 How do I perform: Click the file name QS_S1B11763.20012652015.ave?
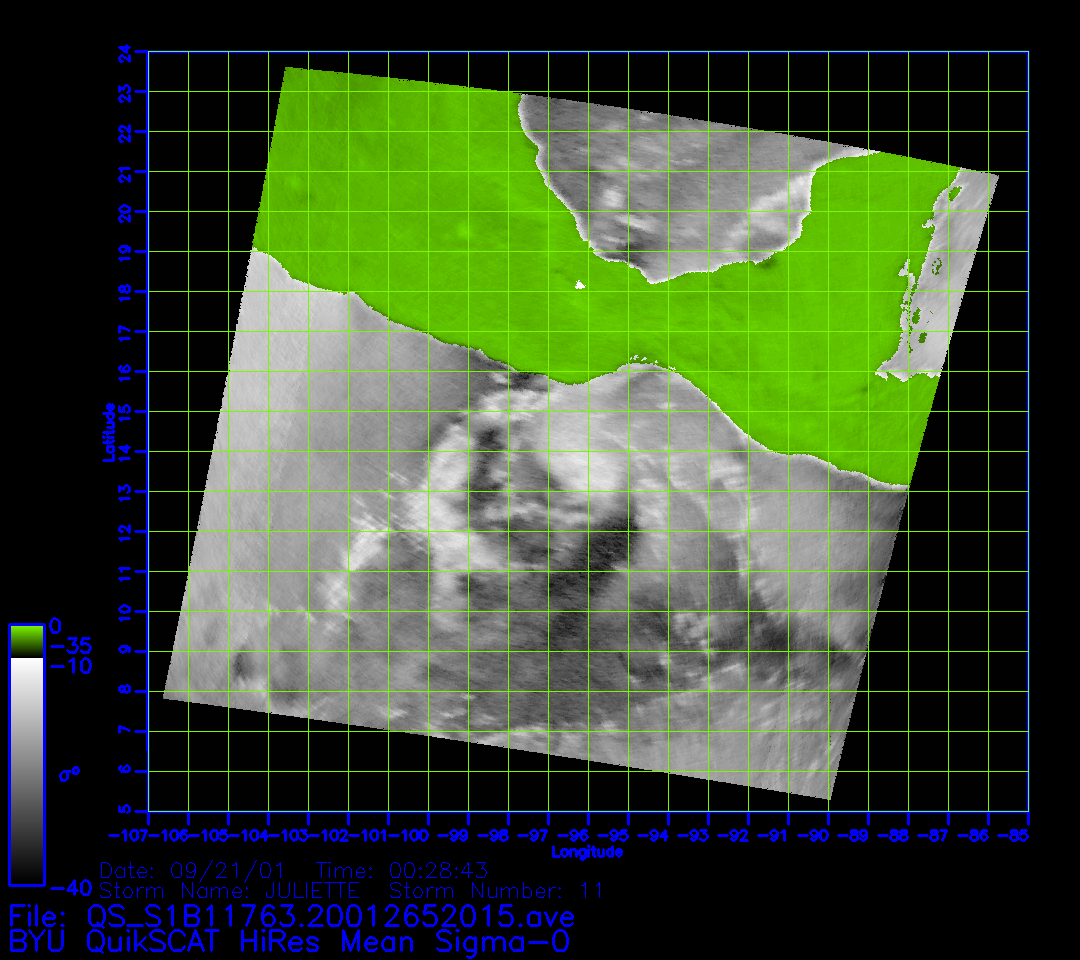pyautogui.click(x=330, y=916)
